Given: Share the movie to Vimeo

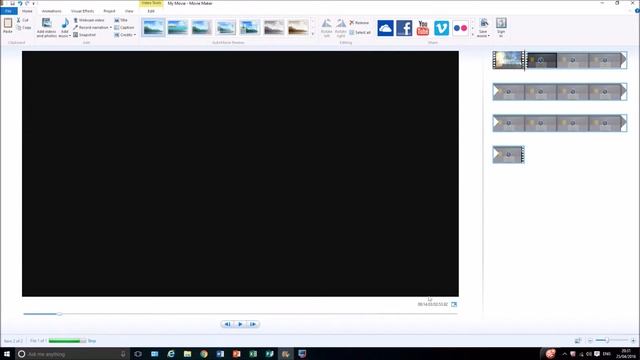Looking at the screenshot, I should (x=442, y=28).
